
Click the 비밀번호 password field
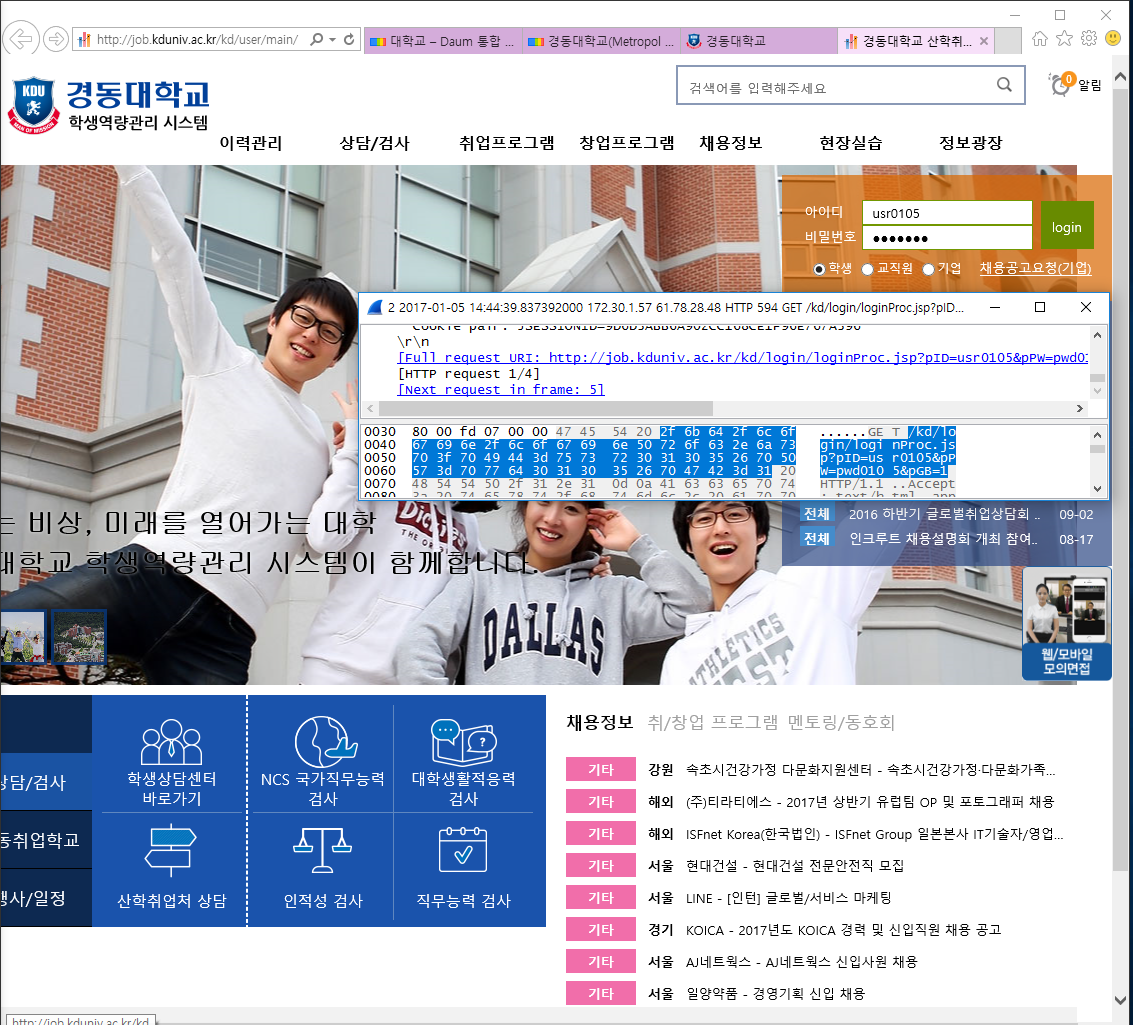(x=947, y=238)
